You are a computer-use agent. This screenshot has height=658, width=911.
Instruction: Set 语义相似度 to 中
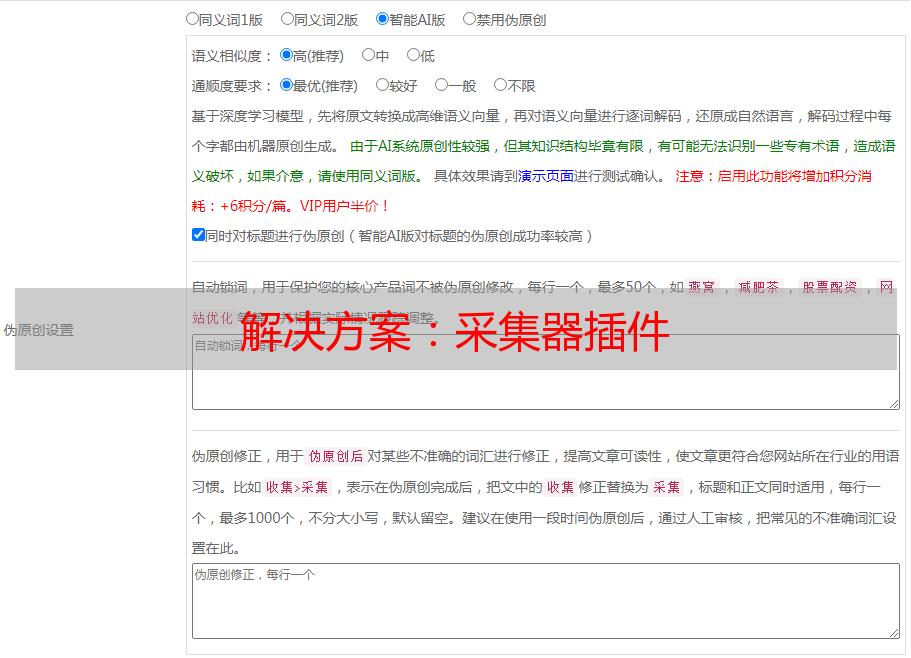[x=368, y=55]
